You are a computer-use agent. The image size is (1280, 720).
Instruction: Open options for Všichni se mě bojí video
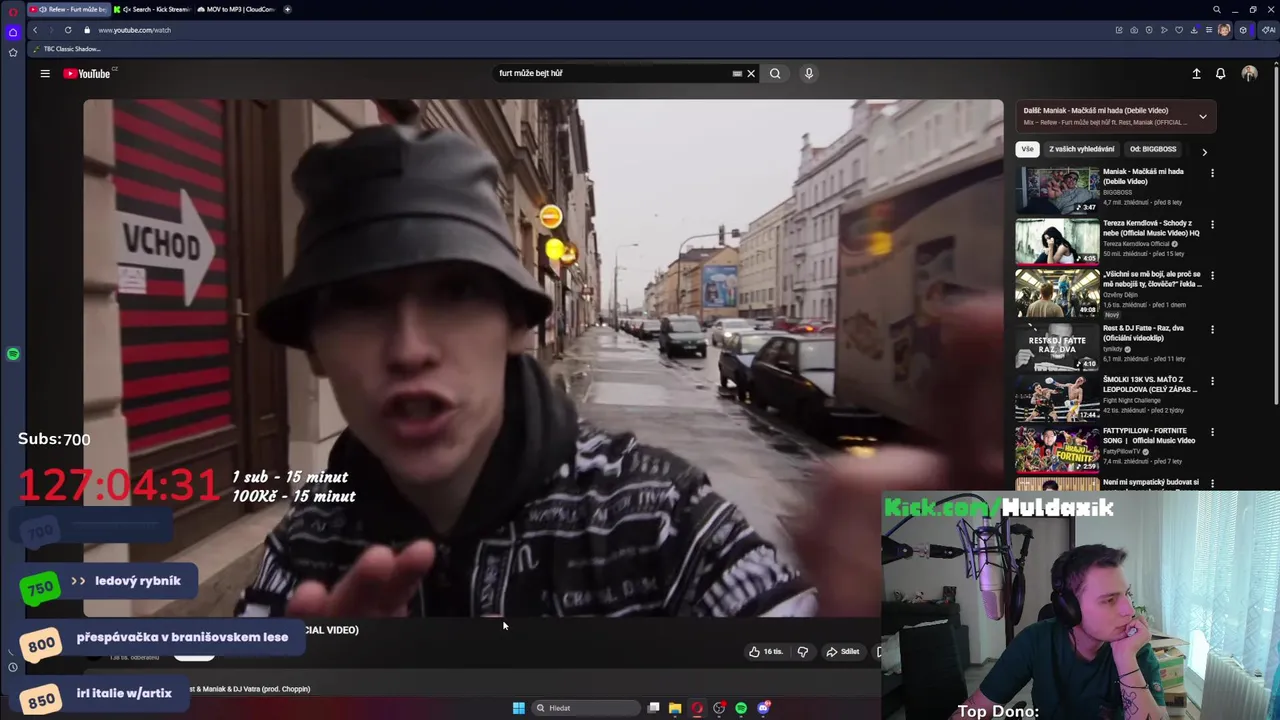(1212, 277)
